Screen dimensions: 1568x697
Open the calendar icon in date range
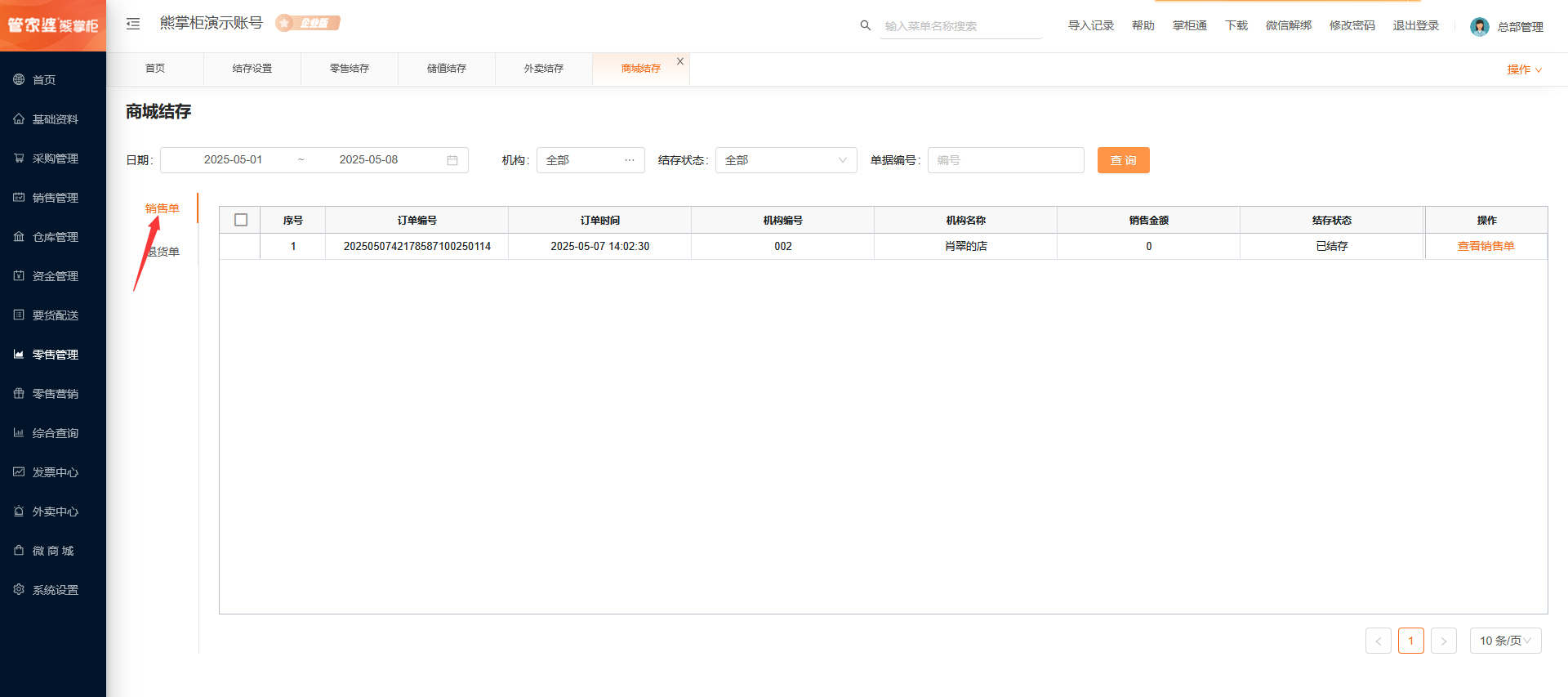(x=452, y=160)
